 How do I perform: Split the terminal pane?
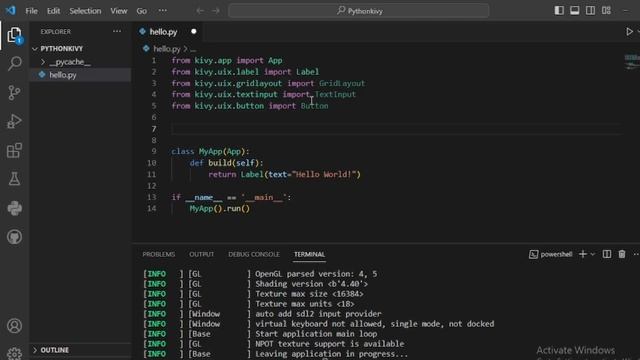607,254
